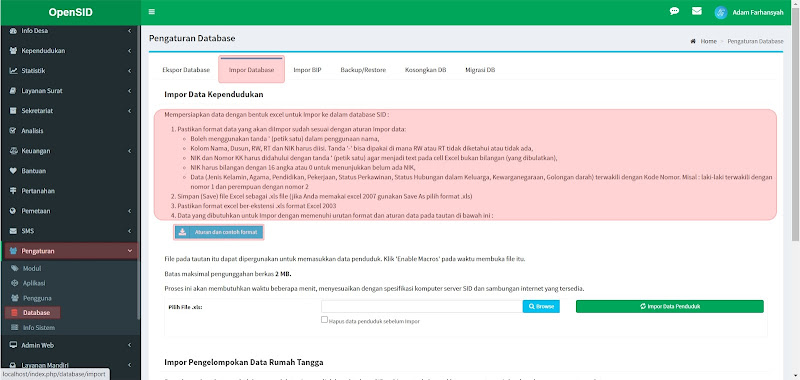Open Modul submenu item
The width and height of the screenshot is (800, 380).
(x=32, y=268)
